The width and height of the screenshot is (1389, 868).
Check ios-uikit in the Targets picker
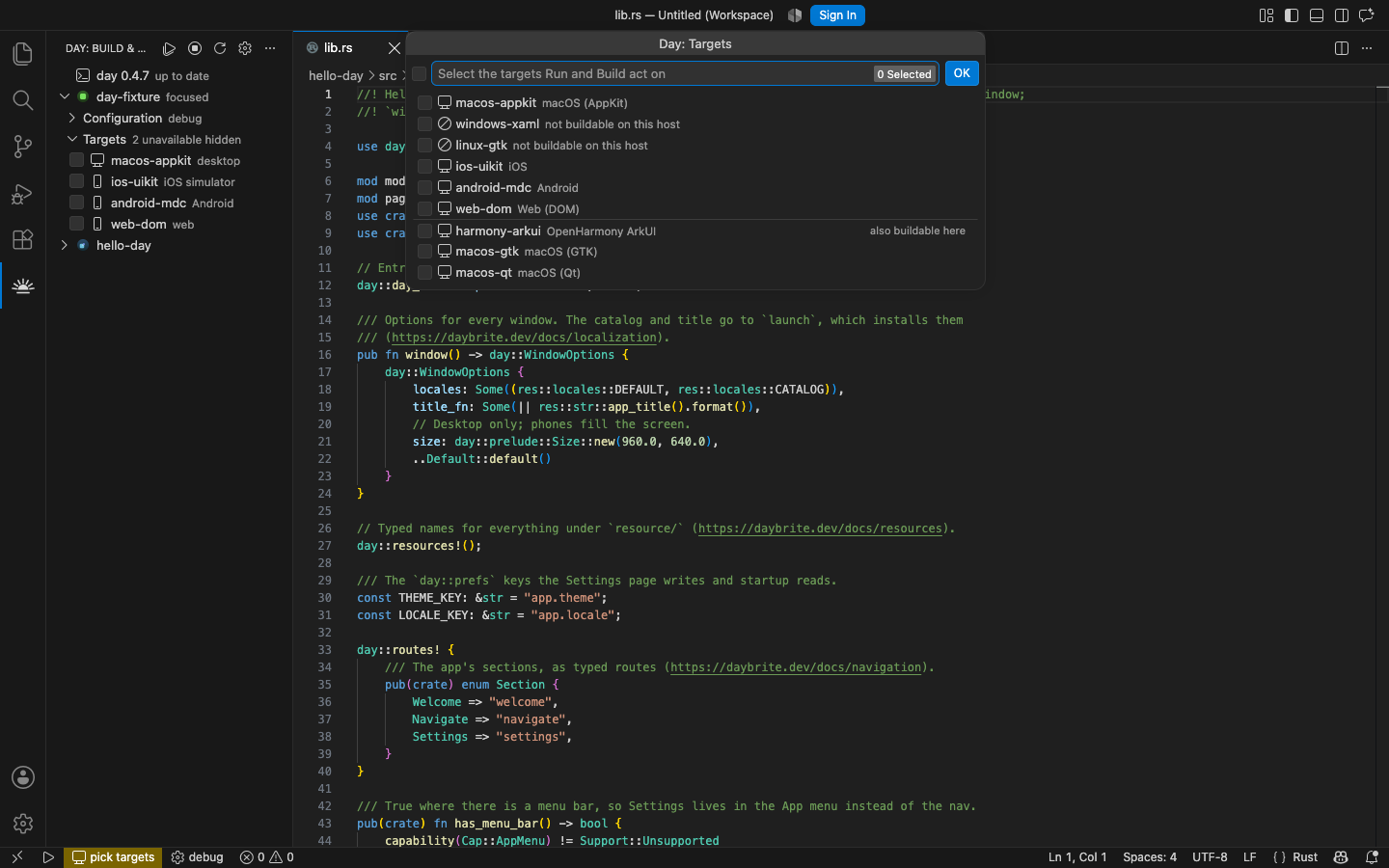424,167
